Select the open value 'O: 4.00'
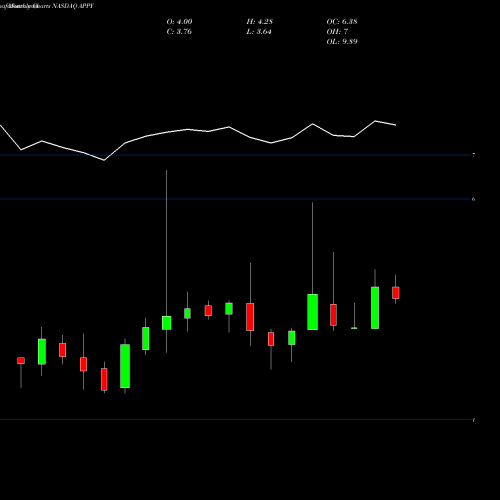Image resolution: width=500 pixels, height=500 pixels. coord(179,22)
